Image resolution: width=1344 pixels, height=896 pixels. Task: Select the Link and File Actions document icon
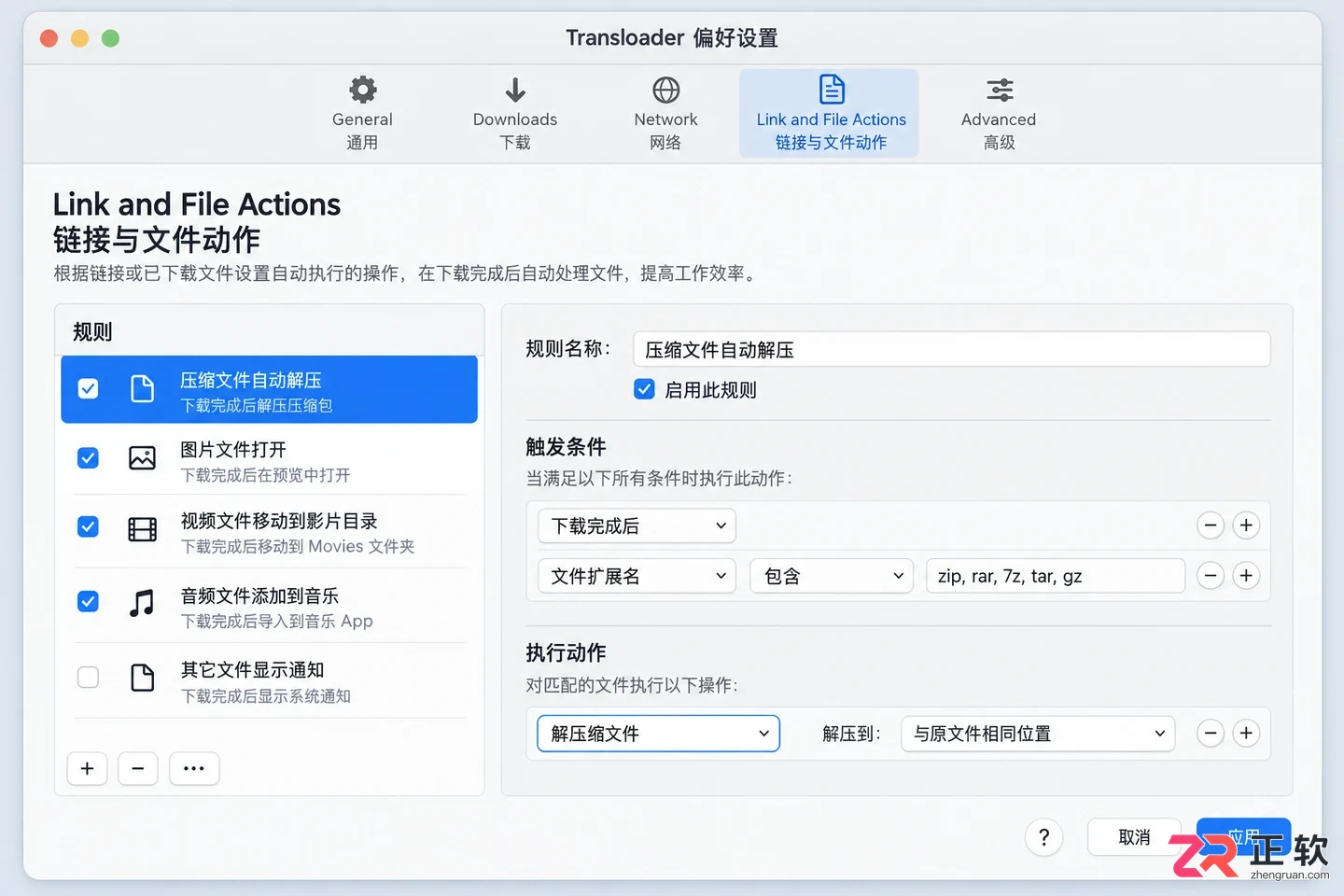831,90
